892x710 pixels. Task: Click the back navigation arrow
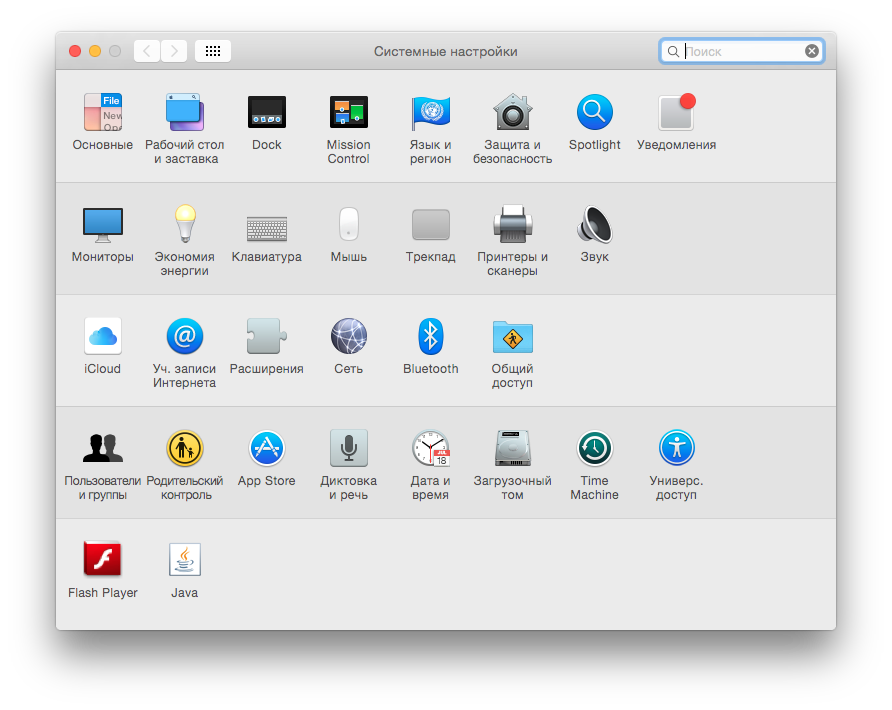[x=147, y=51]
